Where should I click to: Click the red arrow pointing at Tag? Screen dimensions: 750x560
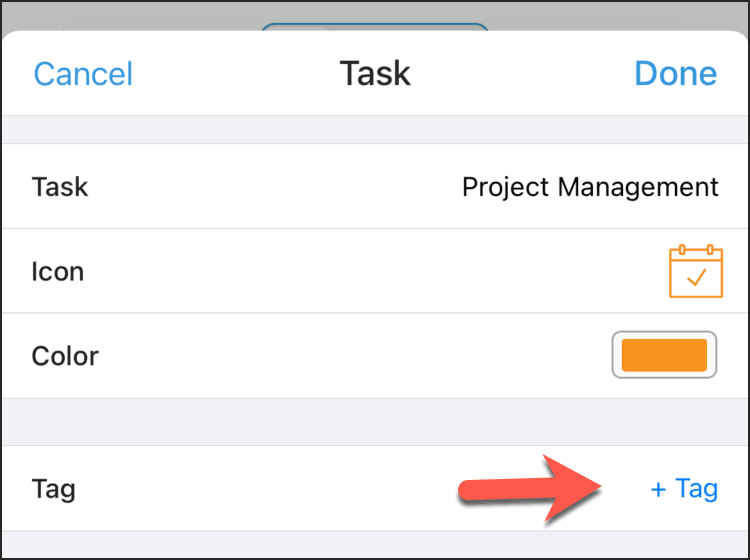point(529,489)
